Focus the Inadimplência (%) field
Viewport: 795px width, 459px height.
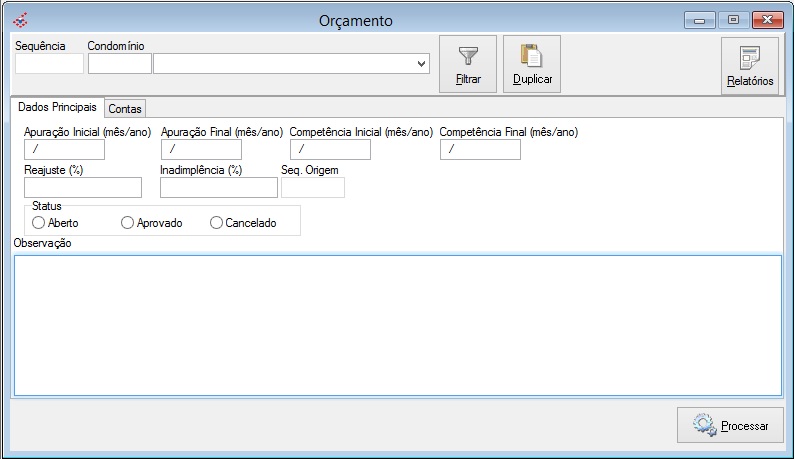[218, 187]
